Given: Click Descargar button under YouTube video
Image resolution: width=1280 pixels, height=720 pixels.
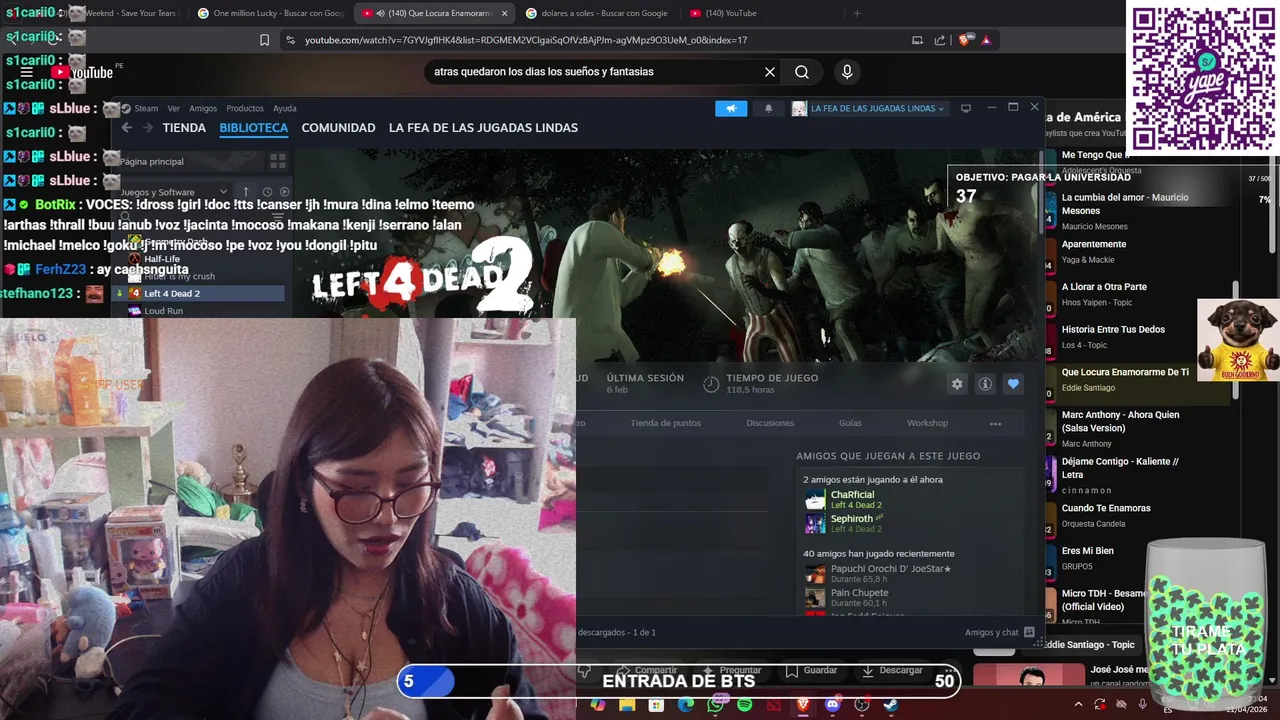Looking at the screenshot, I should pyautogui.click(x=892, y=670).
